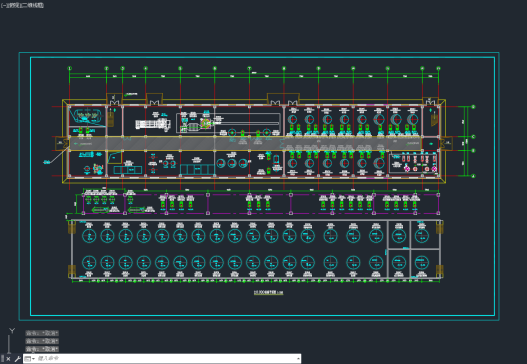
Task: Click the command line drag grip handle
Action: (x=2, y=359)
